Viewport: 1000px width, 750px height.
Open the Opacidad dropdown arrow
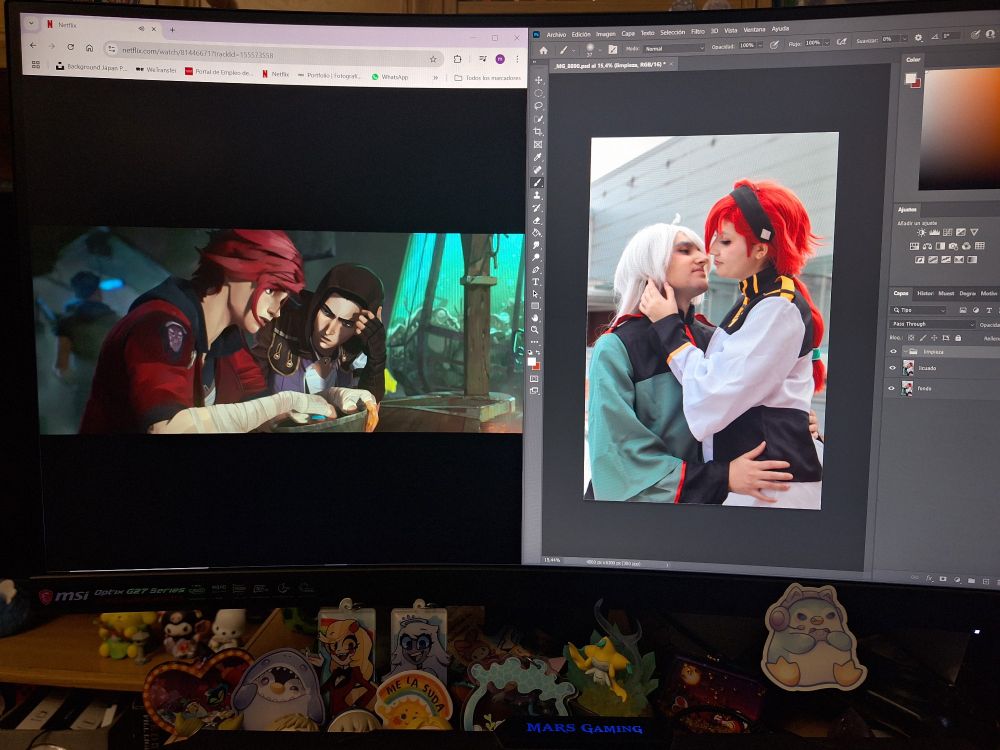coord(760,45)
